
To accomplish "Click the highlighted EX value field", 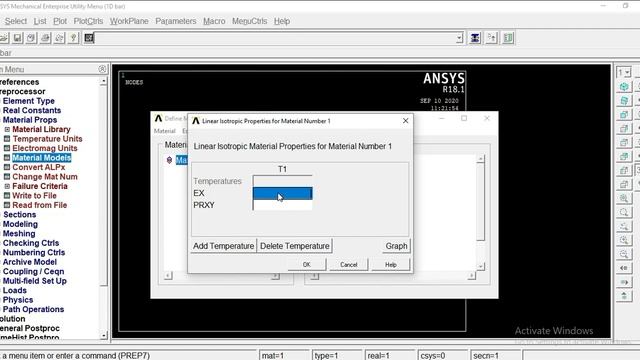I will [x=282, y=193].
